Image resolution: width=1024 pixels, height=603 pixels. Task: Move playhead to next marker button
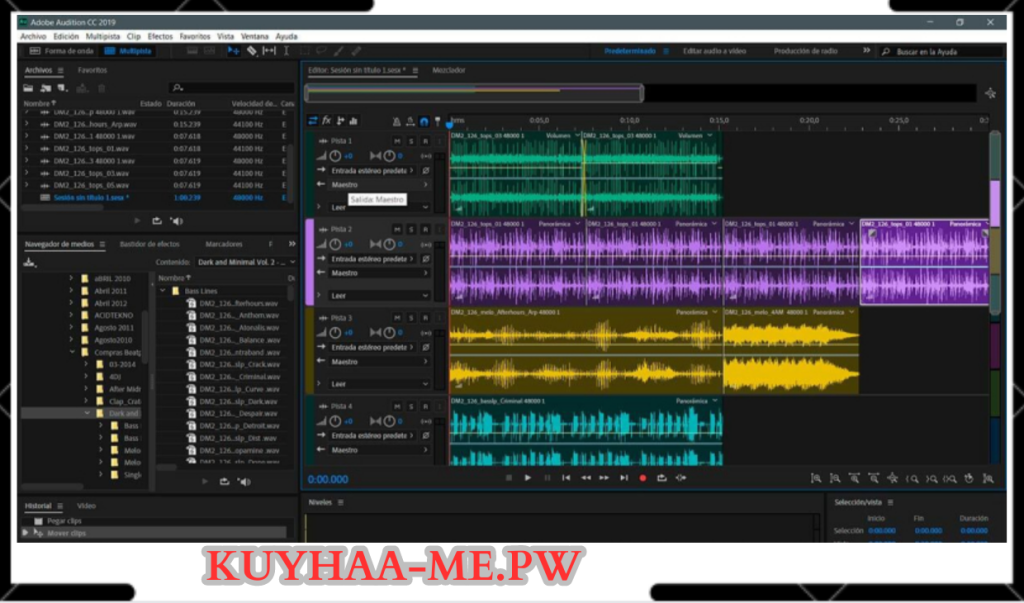click(x=624, y=478)
